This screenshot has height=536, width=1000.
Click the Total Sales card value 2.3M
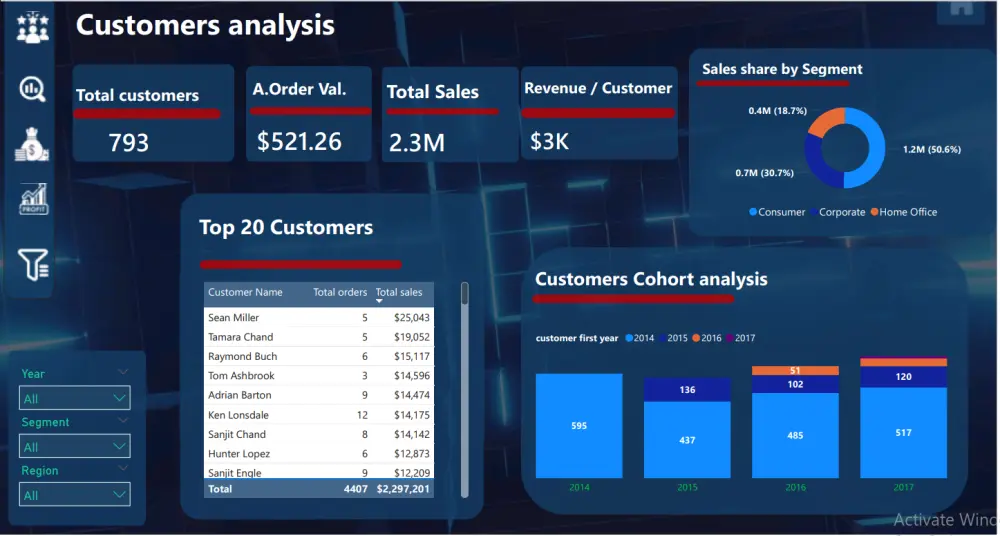(416, 142)
